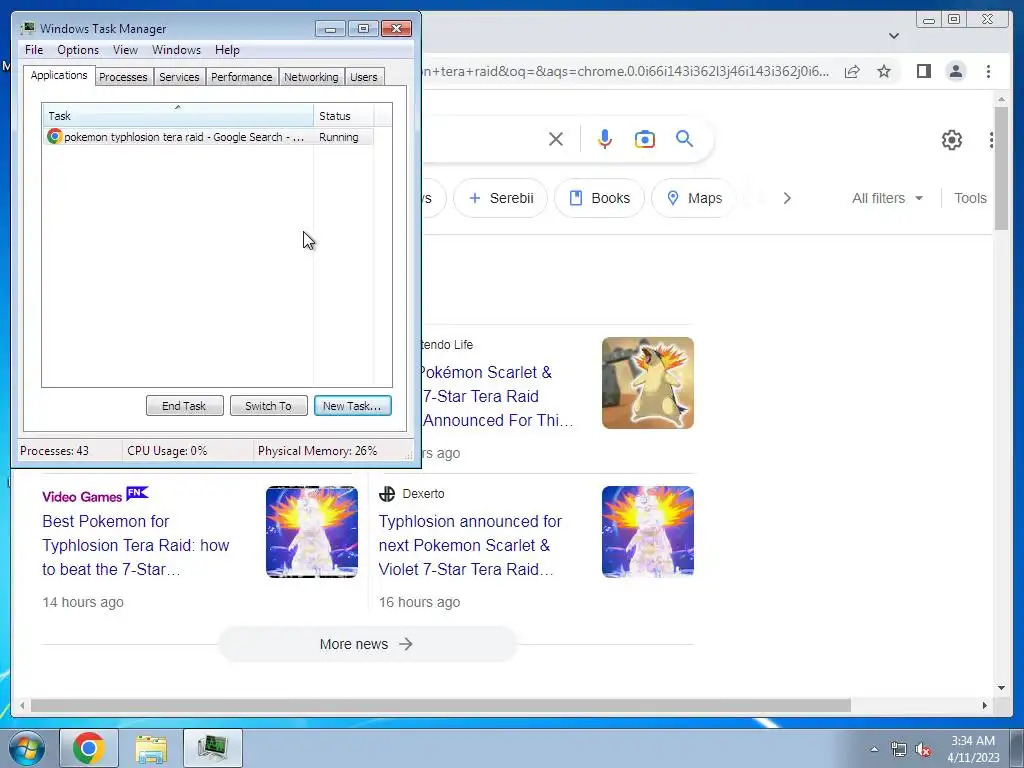Show hidden tray icons arrow
The width and height of the screenshot is (1024, 768).
pos(874,749)
